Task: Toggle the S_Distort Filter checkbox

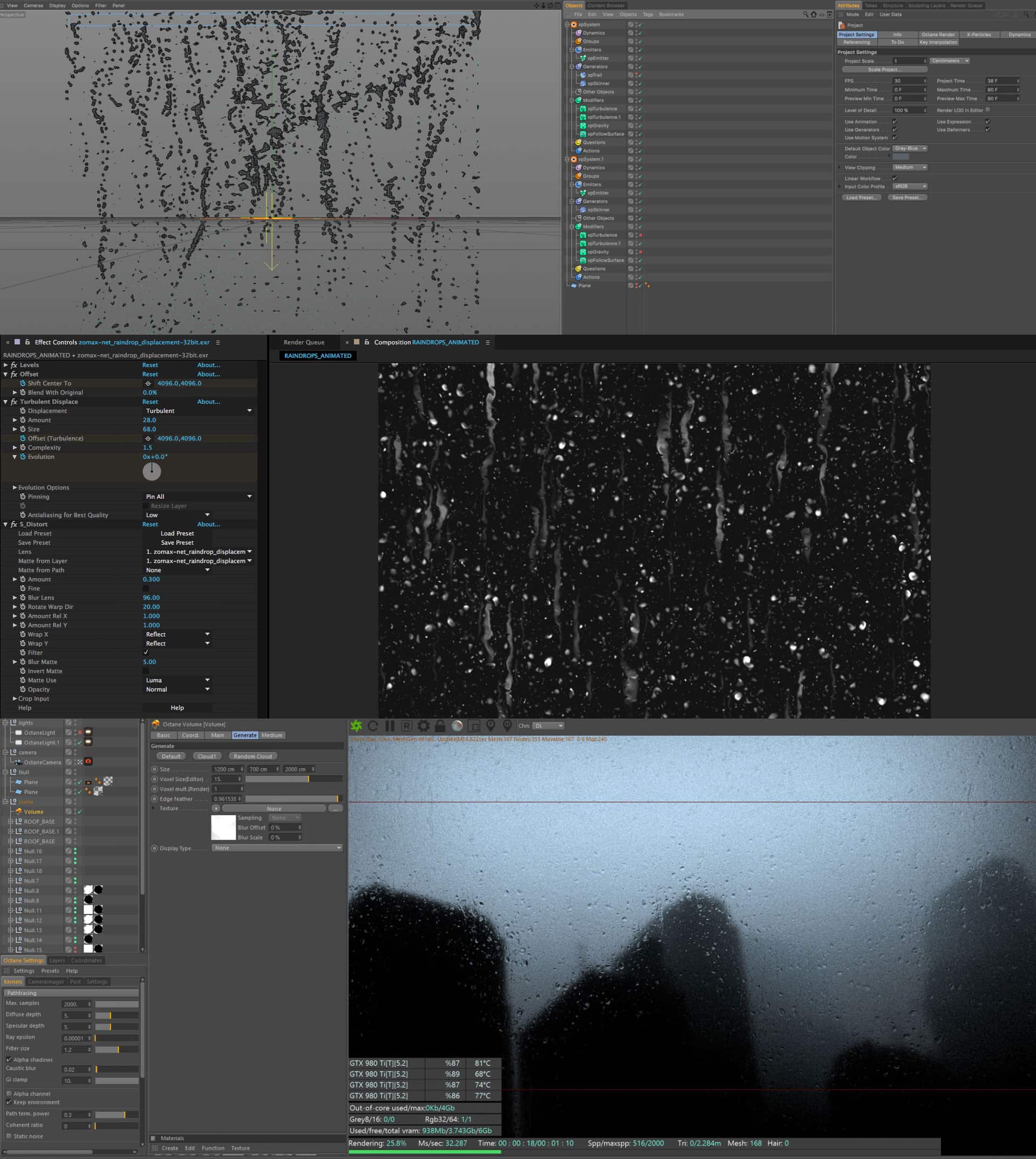Action: pos(146,653)
